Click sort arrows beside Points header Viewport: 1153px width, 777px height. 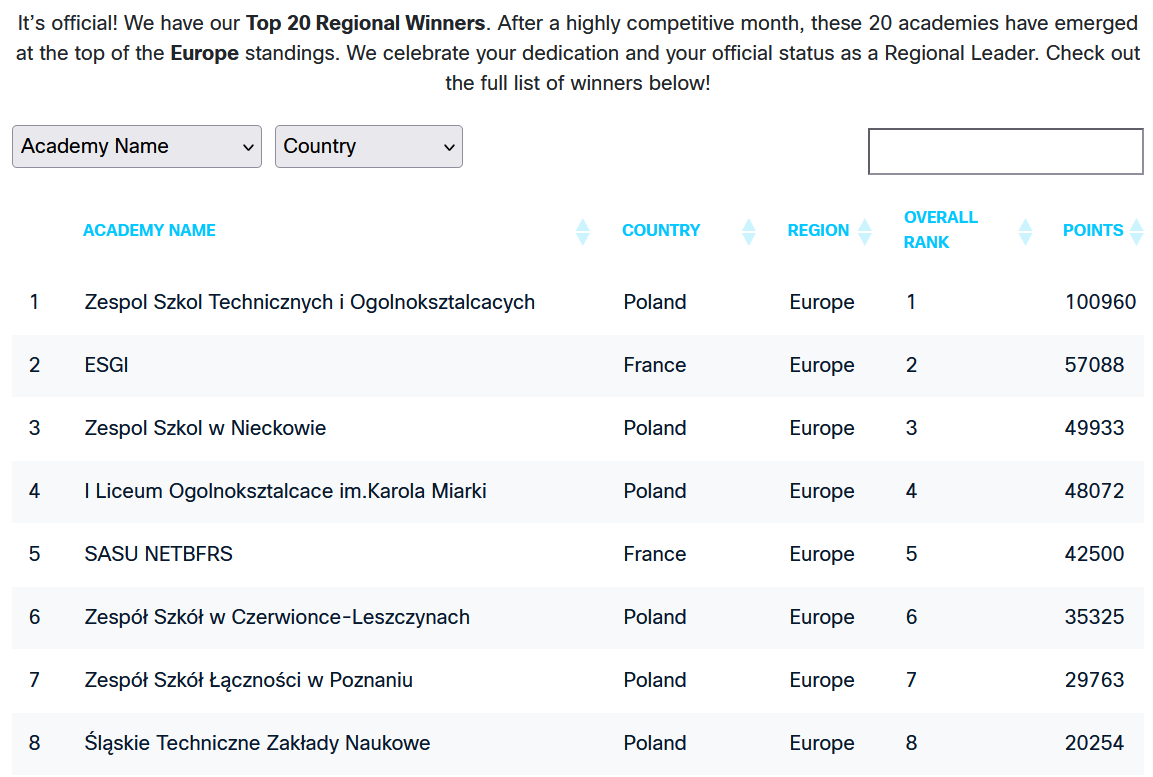(1135, 232)
